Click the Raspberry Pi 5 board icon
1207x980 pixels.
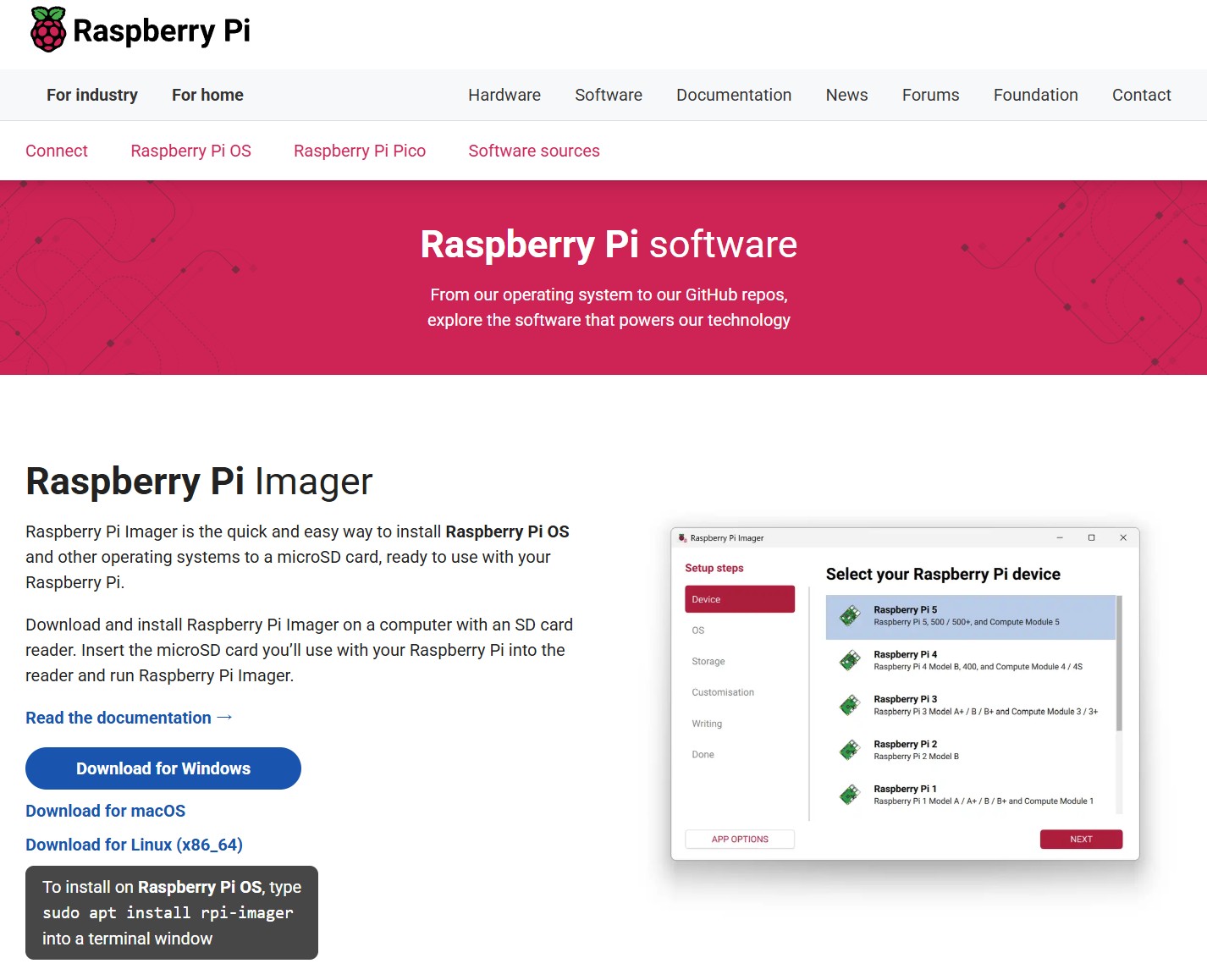(850, 616)
